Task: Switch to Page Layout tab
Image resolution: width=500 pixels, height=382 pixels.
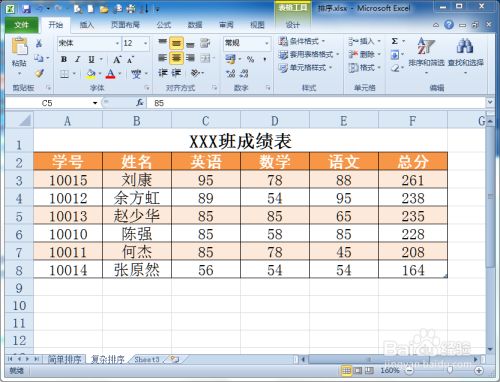Action: click(x=125, y=25)
